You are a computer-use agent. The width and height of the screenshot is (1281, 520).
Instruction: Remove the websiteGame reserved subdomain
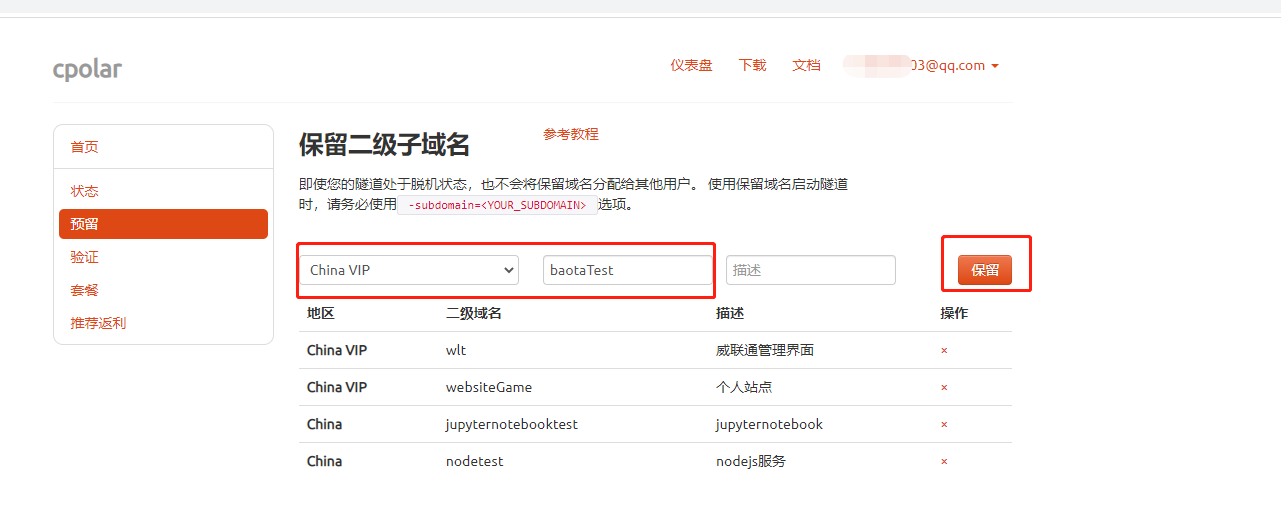point(944,388)
